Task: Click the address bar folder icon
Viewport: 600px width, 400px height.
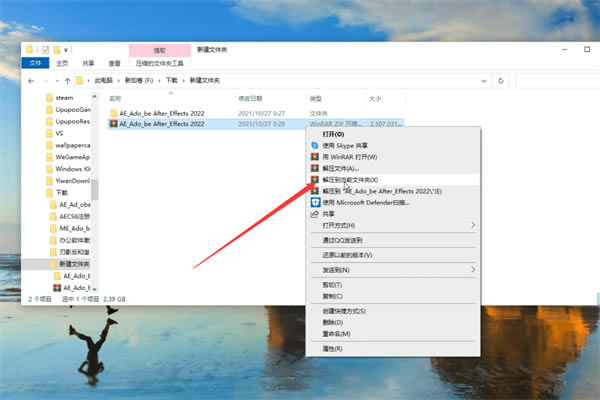Action: click(x=80, y=80)
